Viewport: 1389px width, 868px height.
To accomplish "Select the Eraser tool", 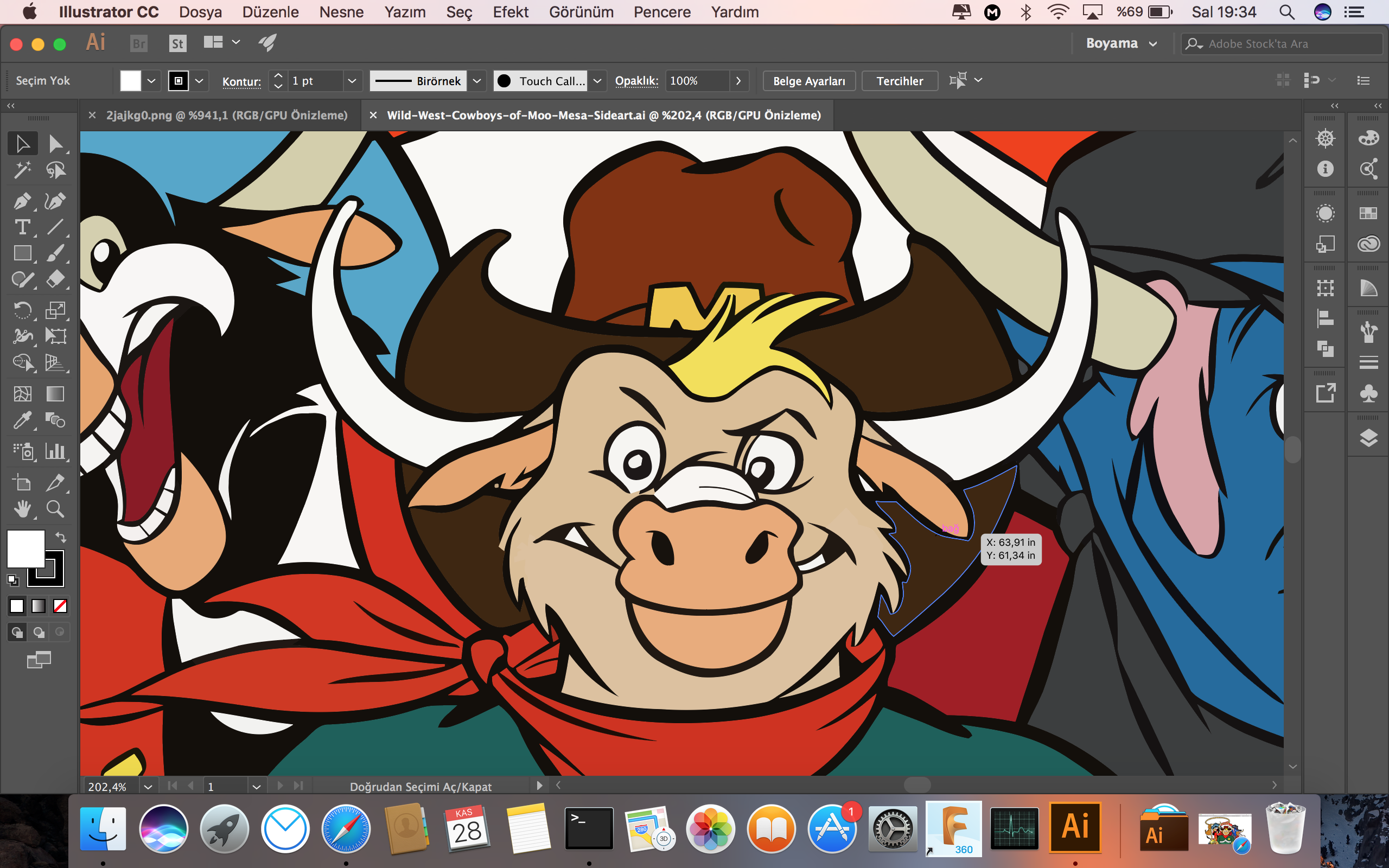I will tap(56, 279).
